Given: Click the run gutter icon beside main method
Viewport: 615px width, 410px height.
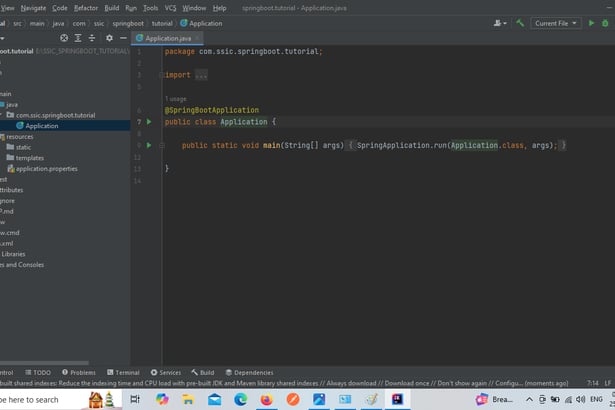Looking at the screenshot, I should pyautogui.click(x=149, y=145).
